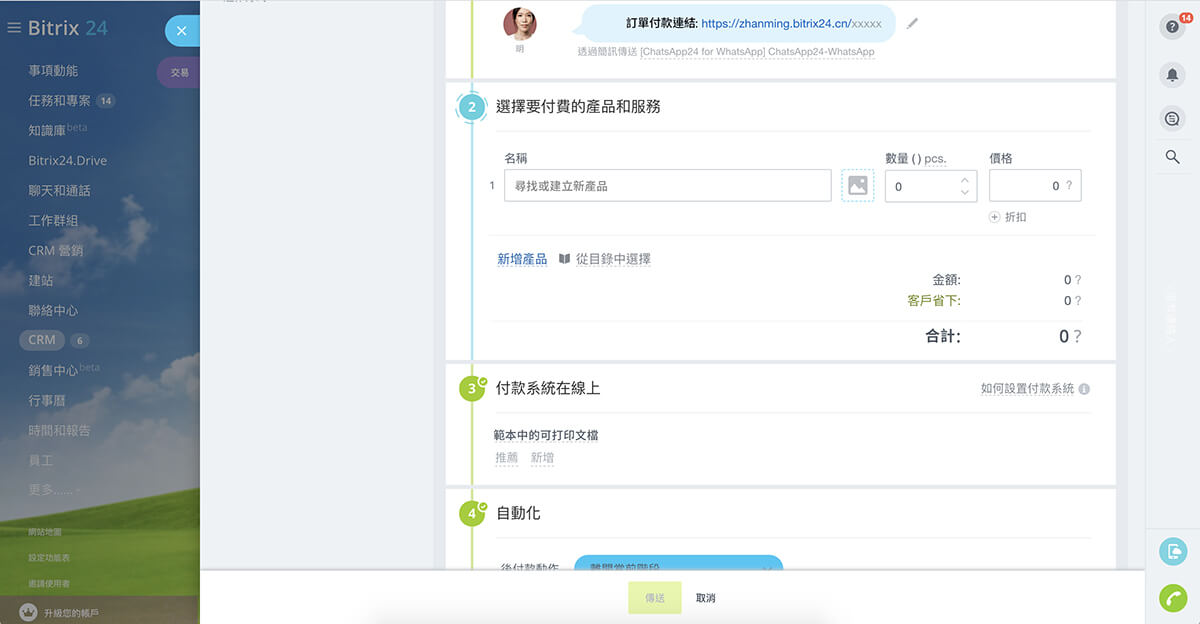Click 新增產品 link
Viewport: 1200px width, 624px height.
pyautogui.click(x=522, y=259)
